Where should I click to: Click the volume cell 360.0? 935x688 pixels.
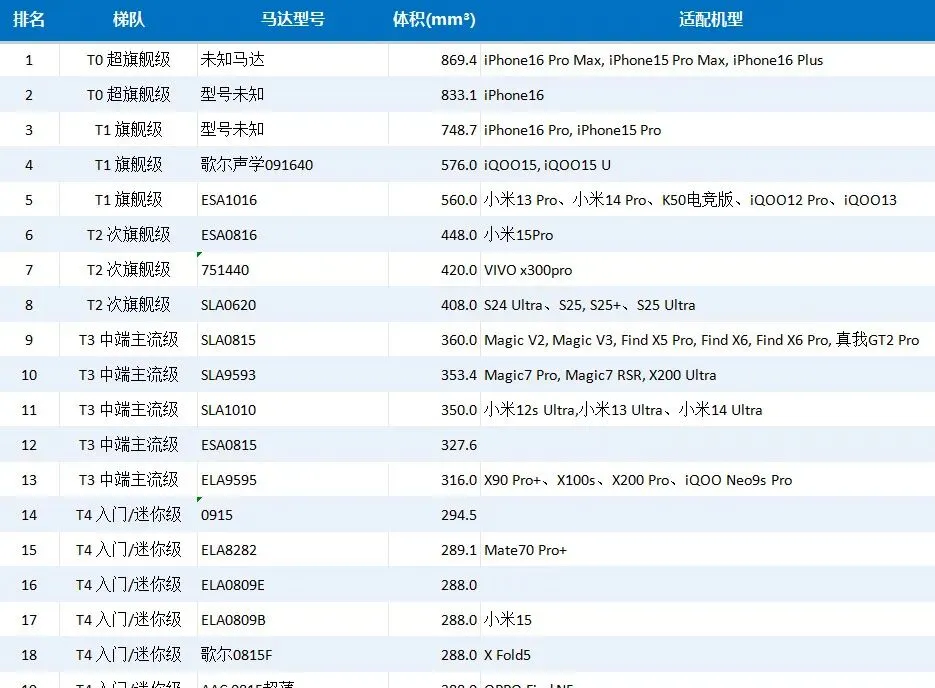coord(459,340)
